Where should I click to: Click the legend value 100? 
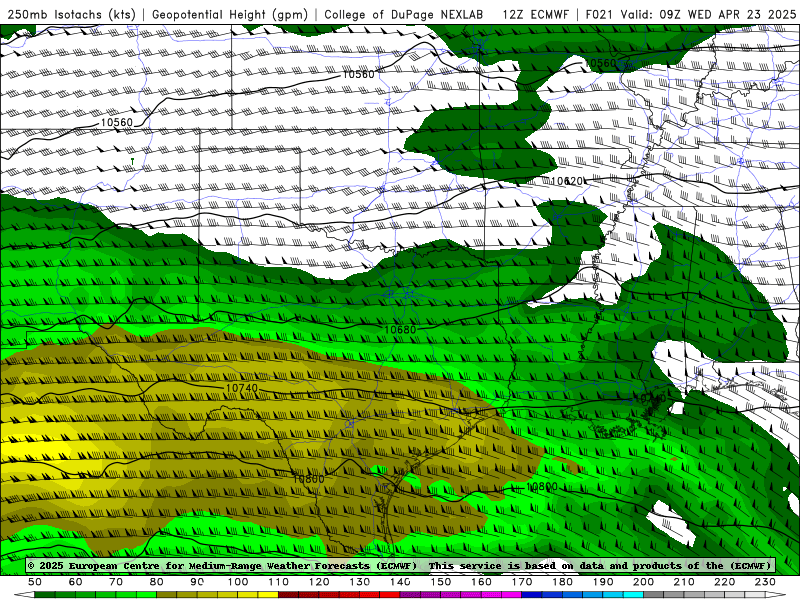pyautogui.click(x=238, y=582)
